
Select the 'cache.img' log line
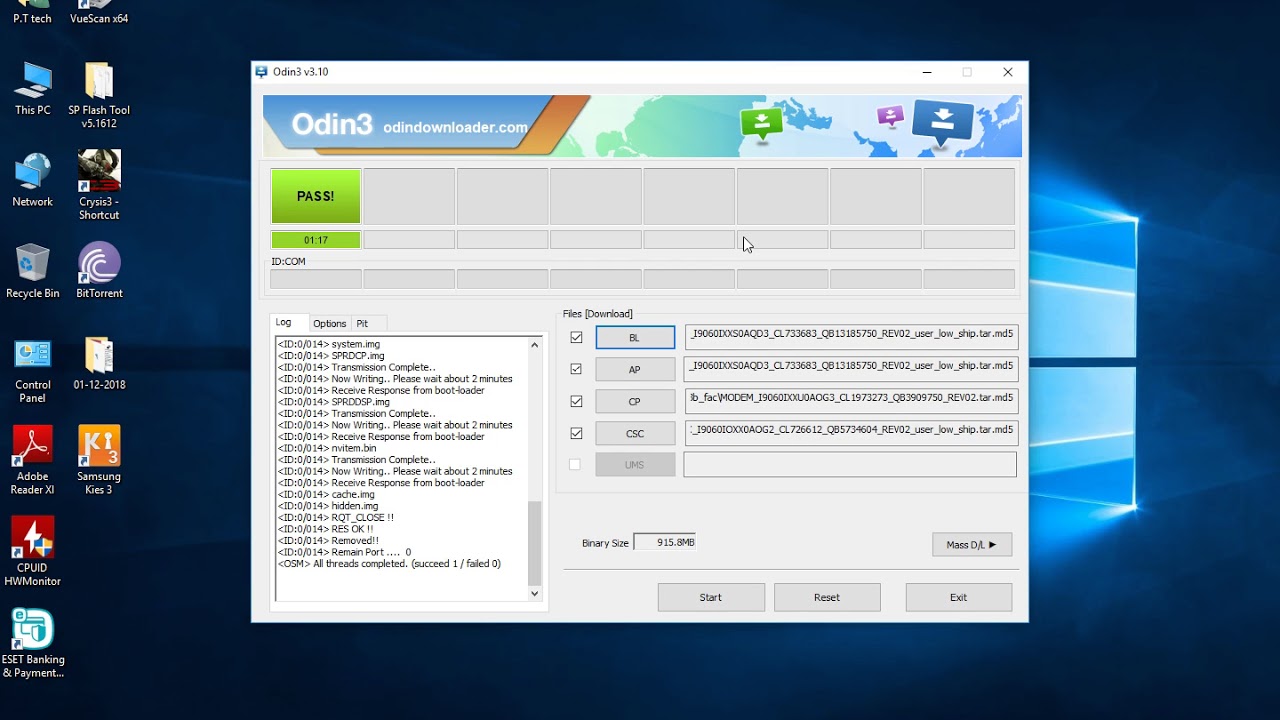click(x=326, y=494)
